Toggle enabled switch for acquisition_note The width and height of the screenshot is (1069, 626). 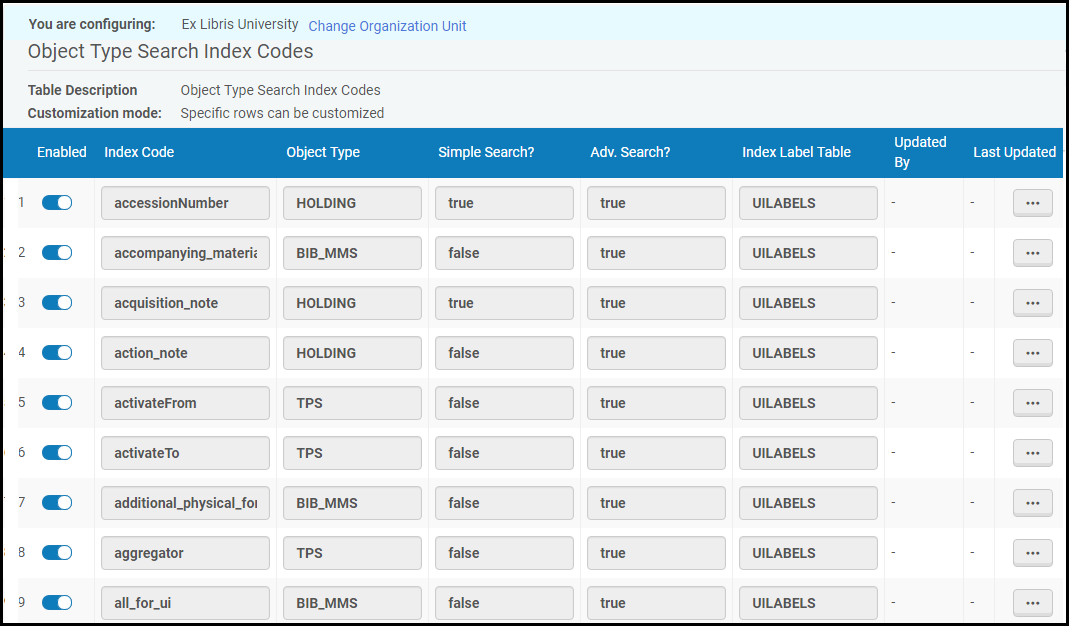57,302
